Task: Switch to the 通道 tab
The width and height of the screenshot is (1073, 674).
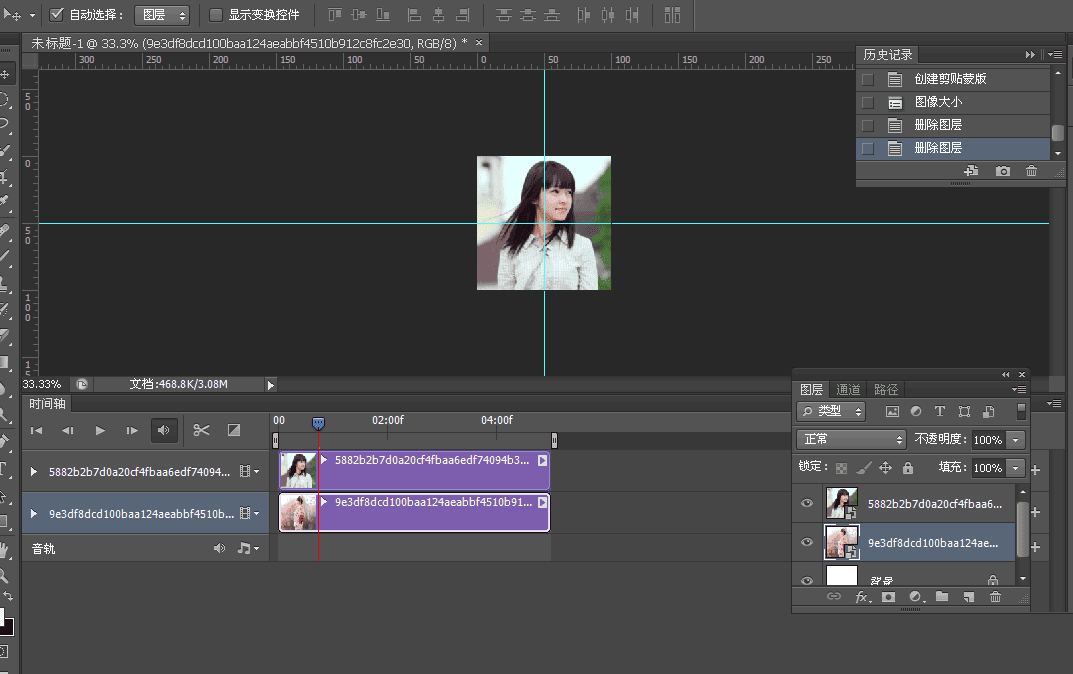Action: coord(848,389)
